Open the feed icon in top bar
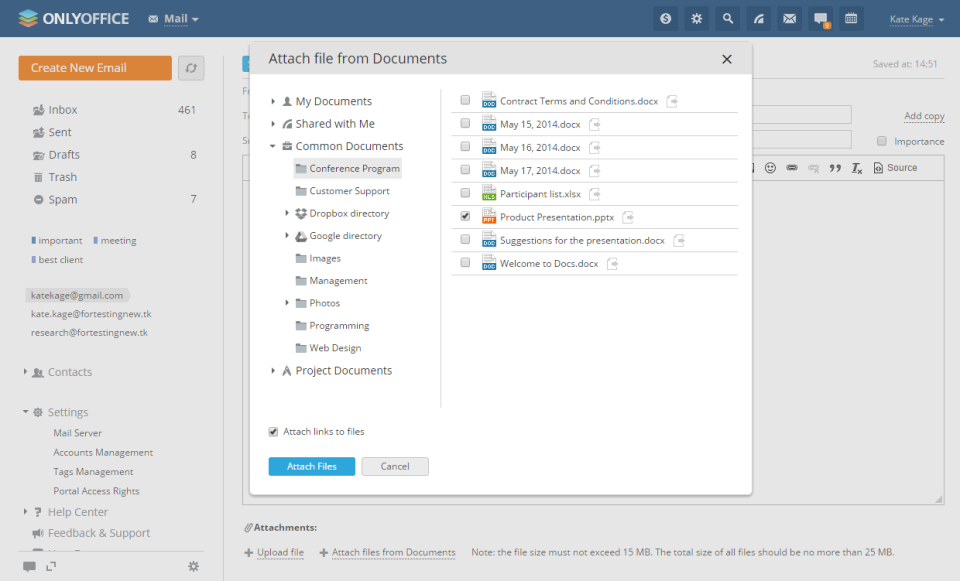This screenshot has height=581, width=960. (x=759, y=18)
